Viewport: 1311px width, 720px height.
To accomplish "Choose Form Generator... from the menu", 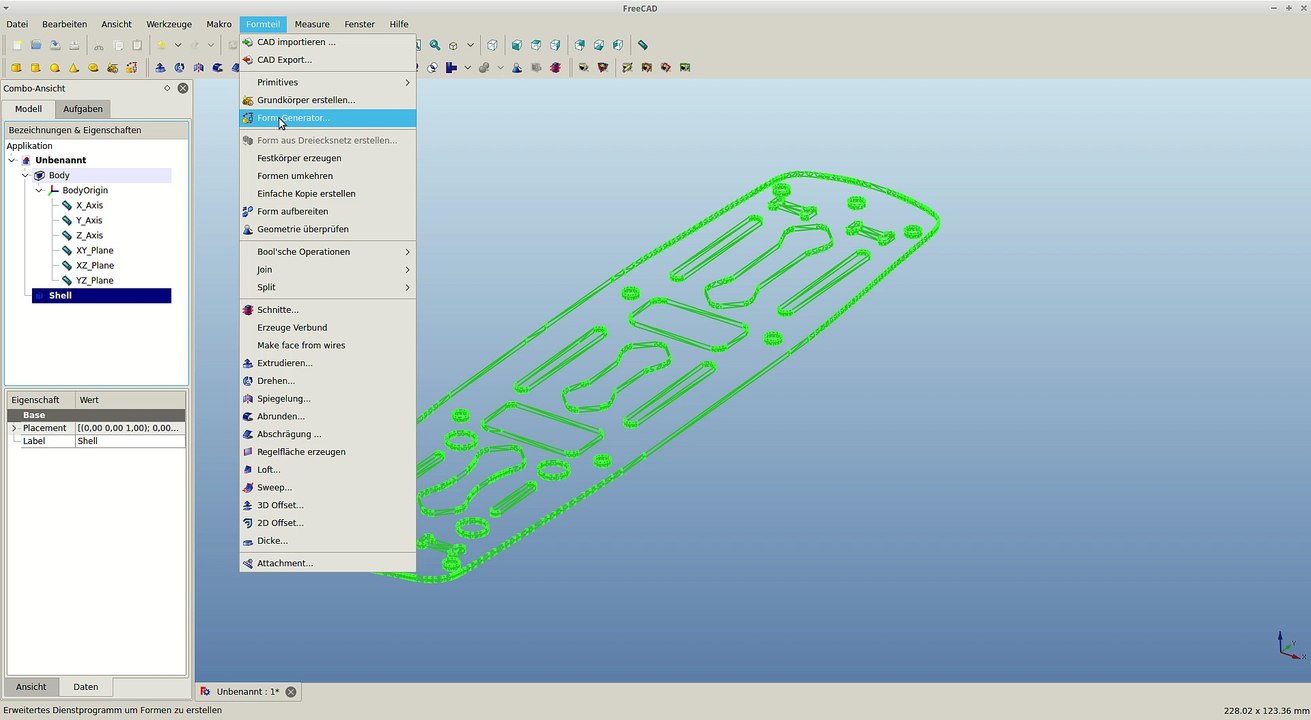I will [327, 118].
